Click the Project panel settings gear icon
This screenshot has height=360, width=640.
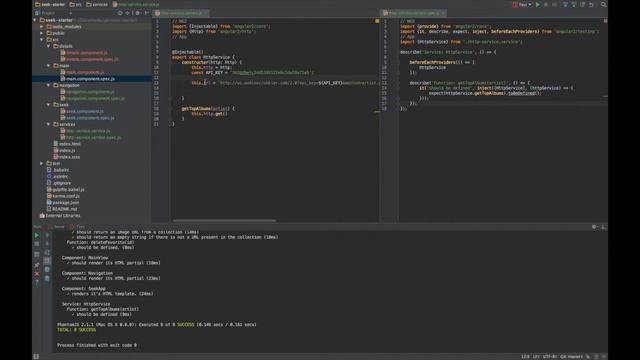tap(138, 13)
